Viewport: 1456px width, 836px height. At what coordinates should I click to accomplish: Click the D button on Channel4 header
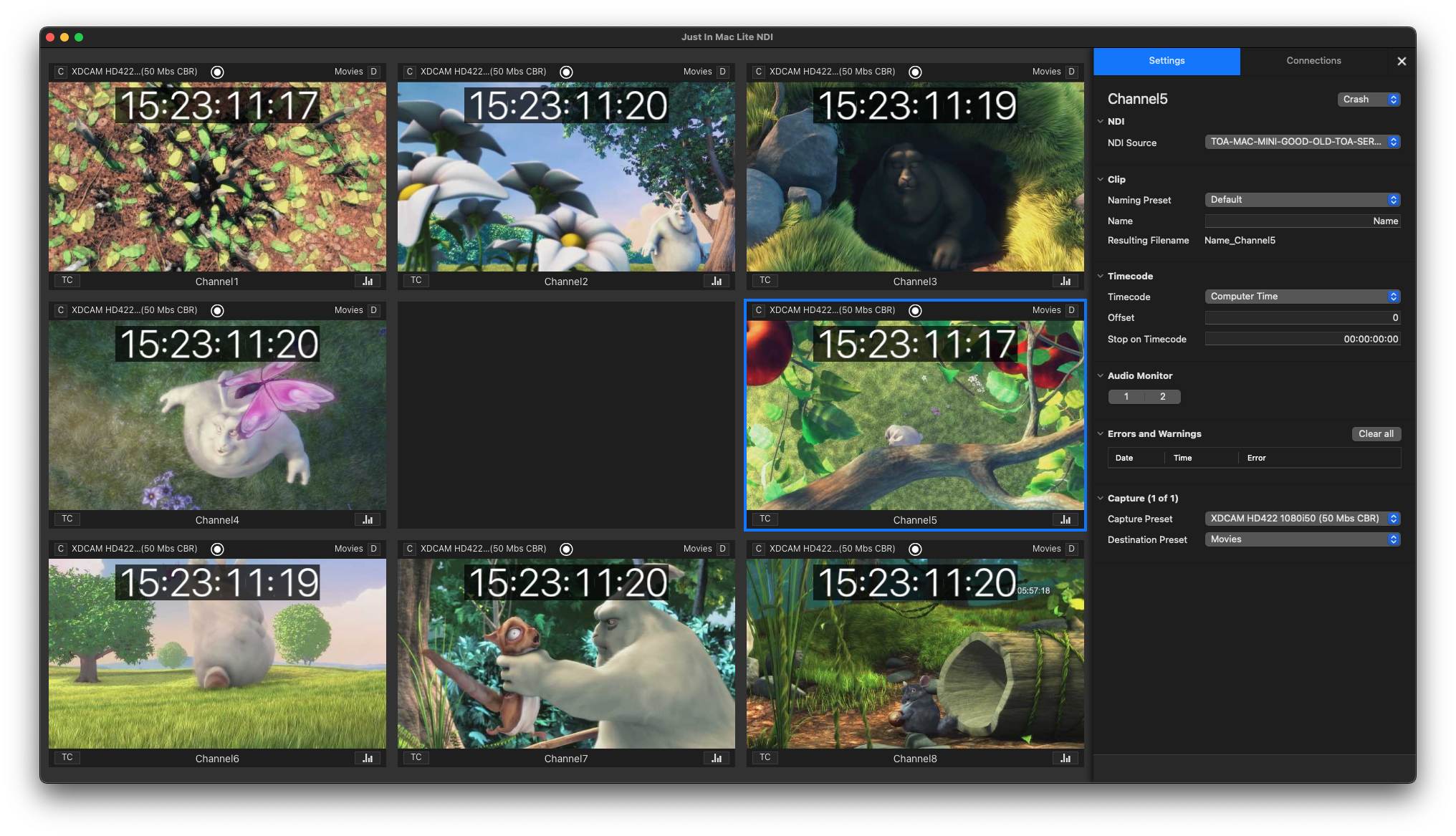tap(373, 310)
